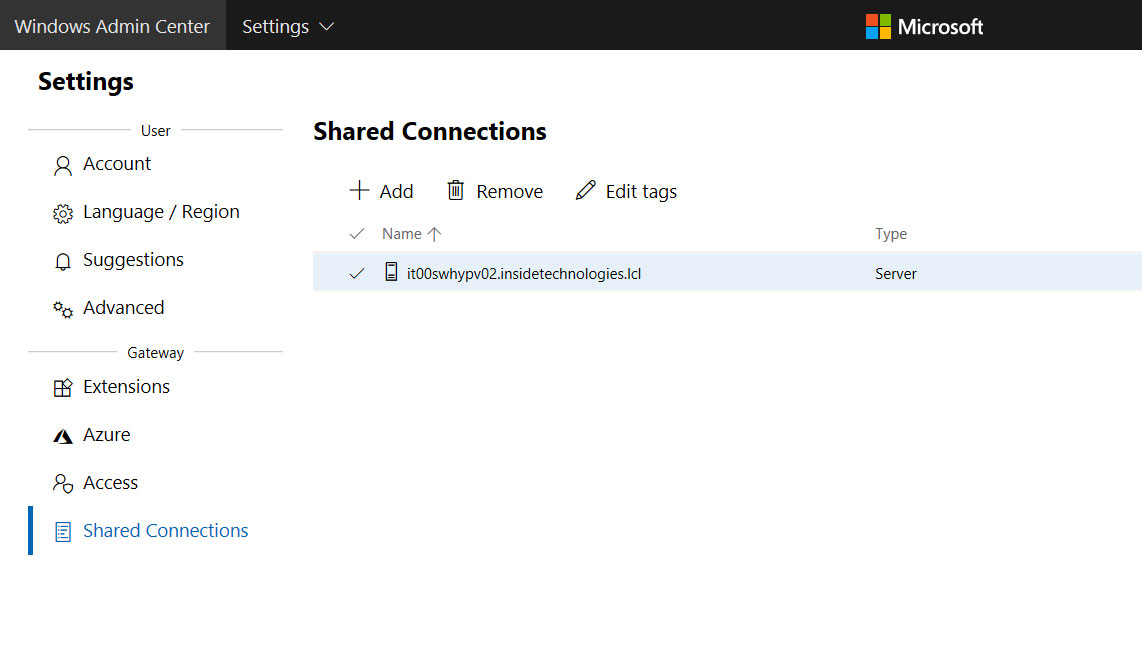
Task: Open Azure gateway settings
Action: 106,435
